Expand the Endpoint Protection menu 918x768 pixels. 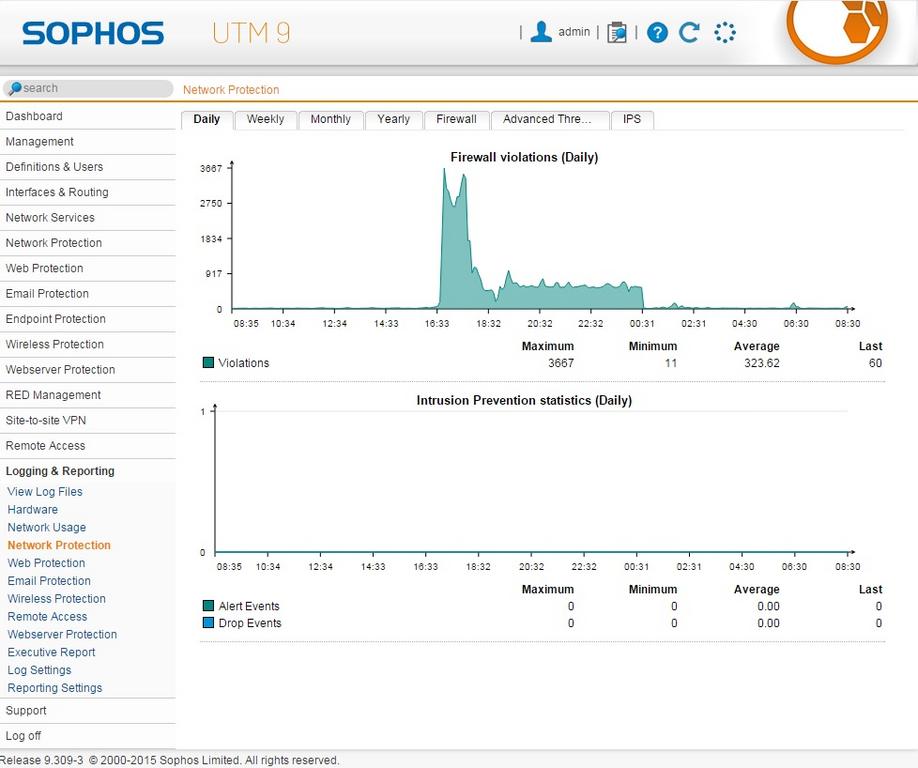pyautogui.click(x=88, y=319)
